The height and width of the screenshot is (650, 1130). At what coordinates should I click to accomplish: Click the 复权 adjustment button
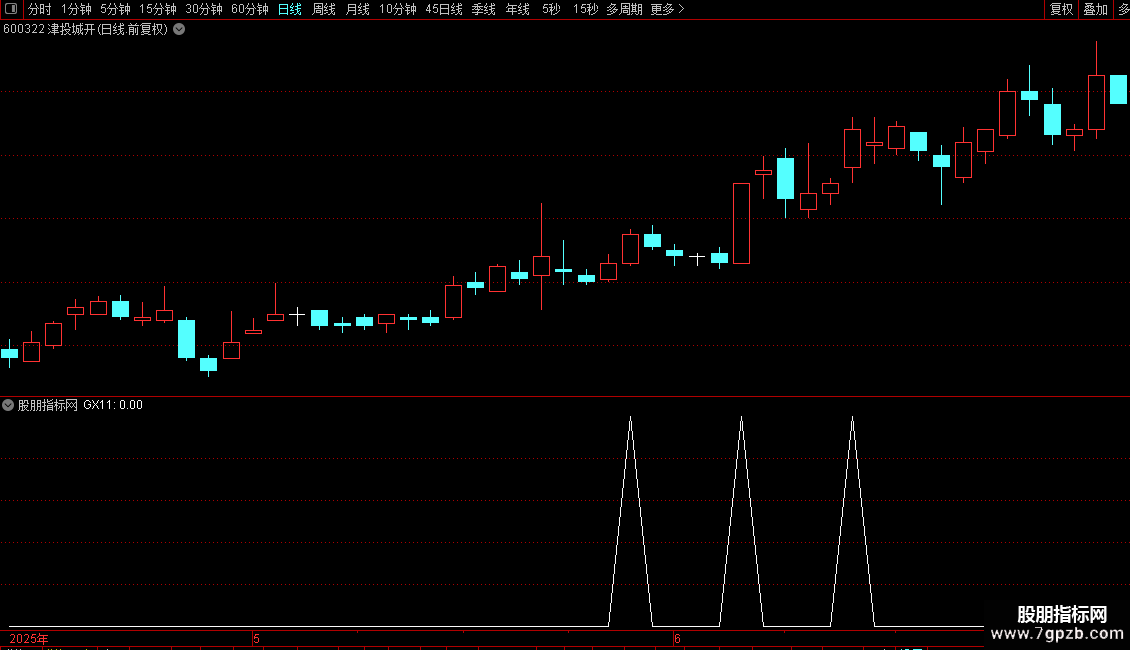pyautogui.click(x=1062, y=9)
